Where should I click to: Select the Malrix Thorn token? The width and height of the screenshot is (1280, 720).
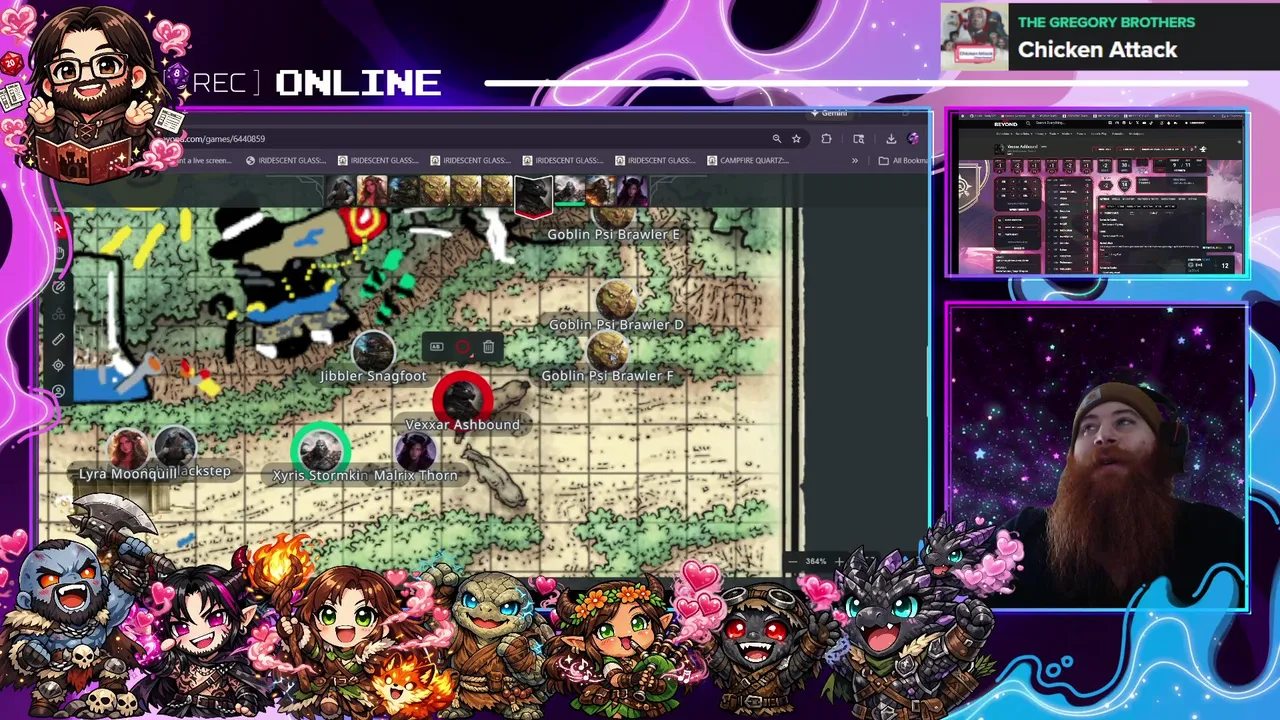[x=415, y=451]
